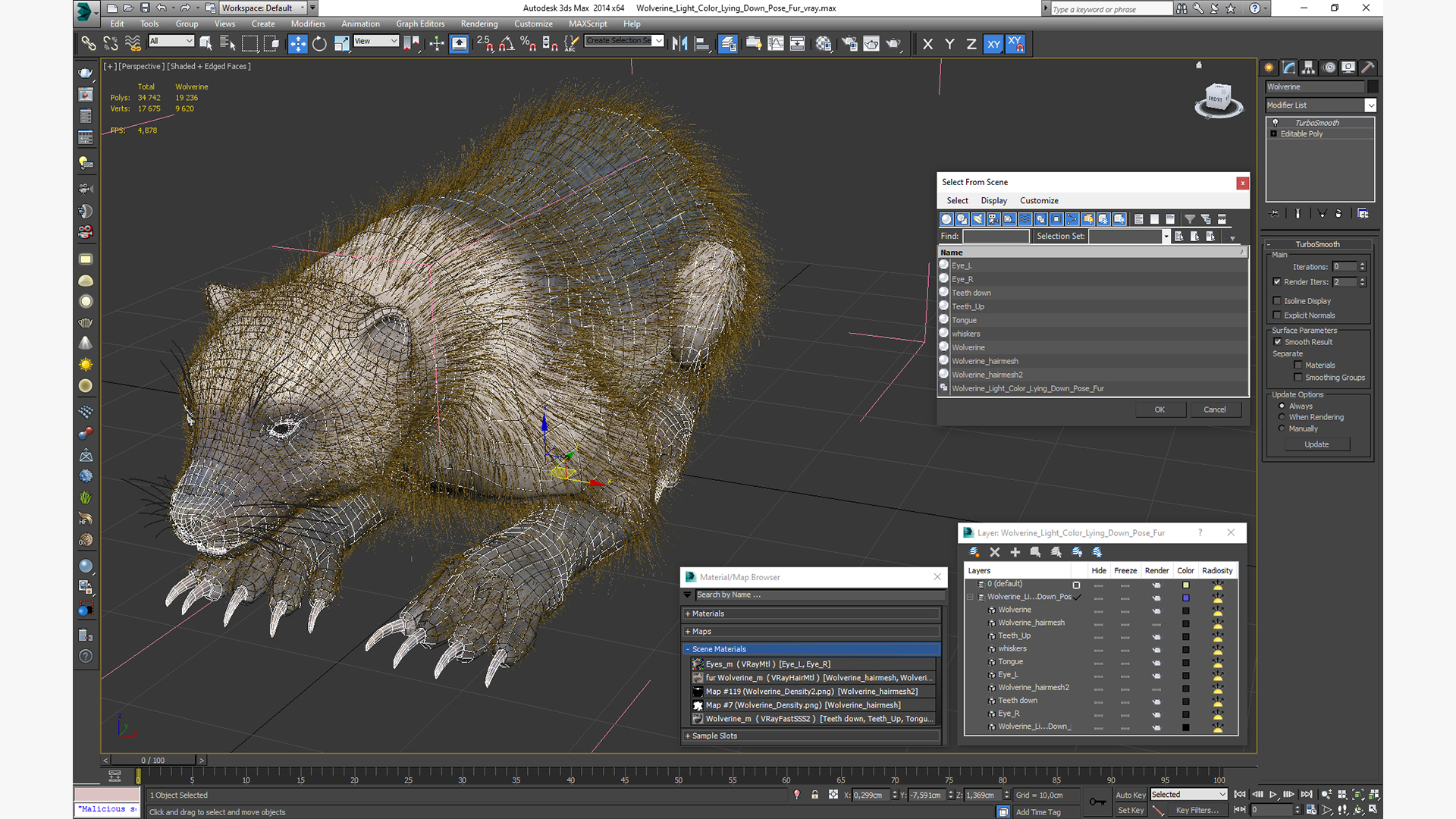Click color swatch of 0 (default) layer
This screenshot has width=1456, height=819.
1185,585
